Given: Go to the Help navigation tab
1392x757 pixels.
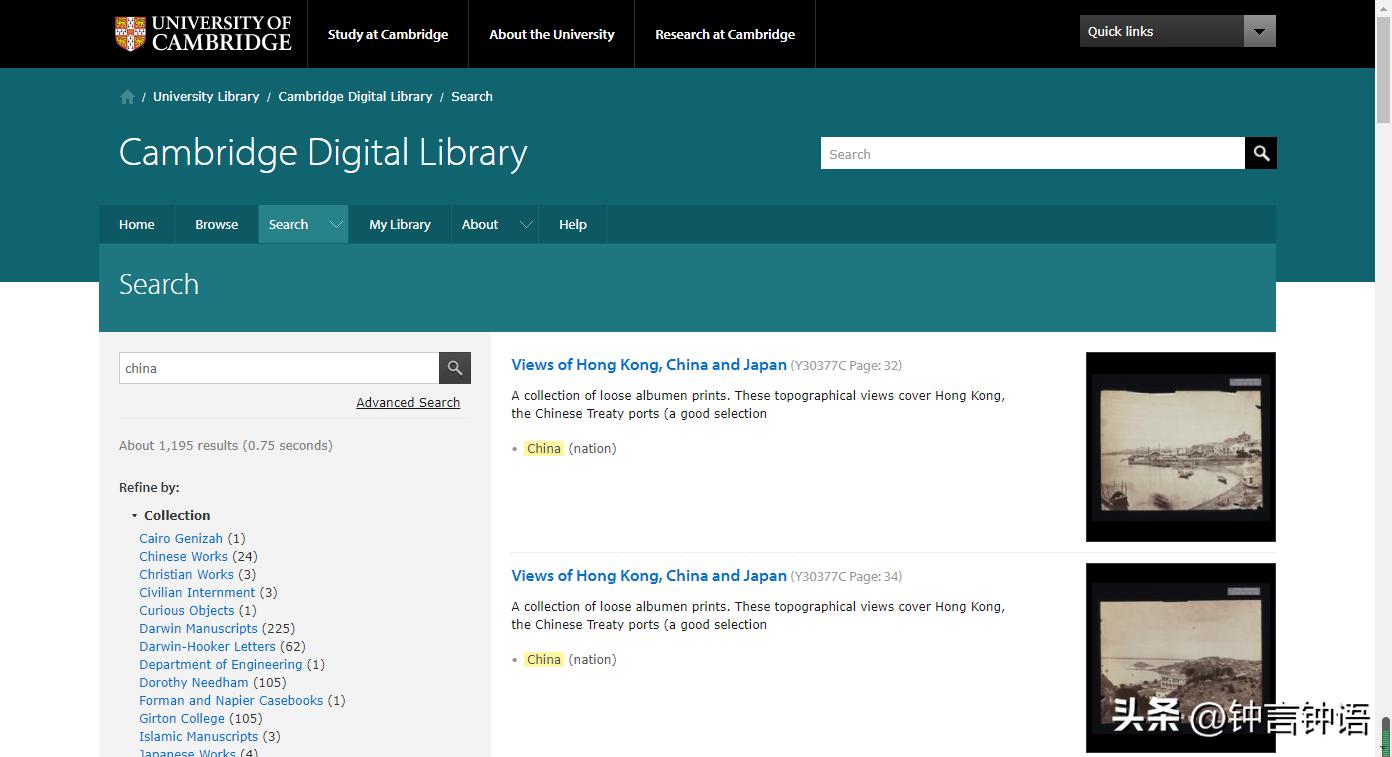Looking at the screenshot, I should pyautogui.click(x=572, y=225).
